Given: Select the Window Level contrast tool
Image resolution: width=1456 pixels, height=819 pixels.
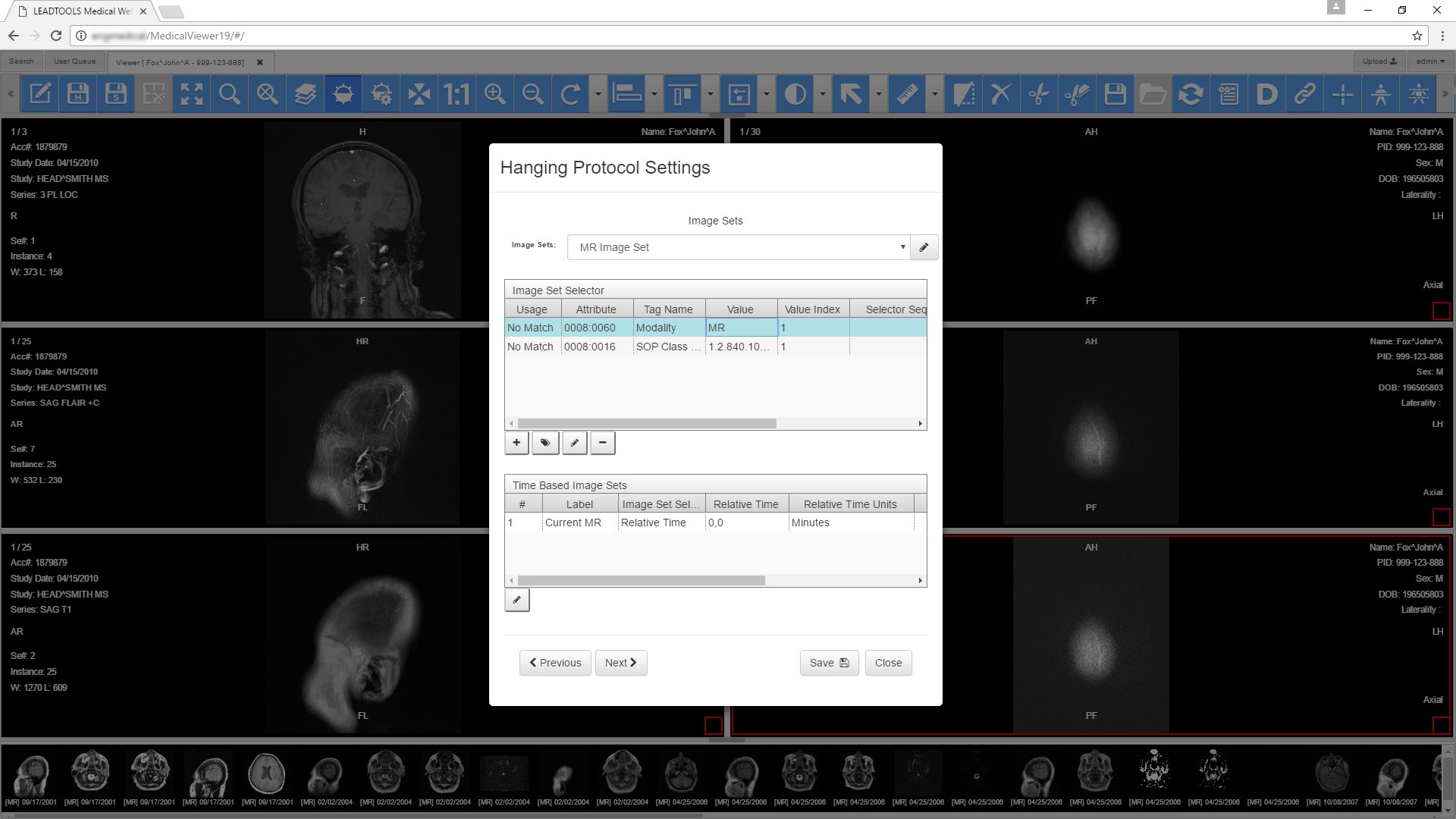Looking at the screenshot, I should click(794, 93).
